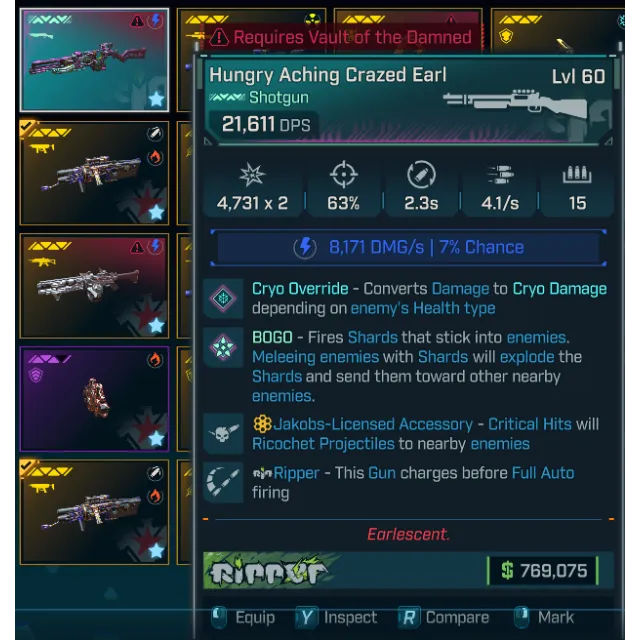Click the Ripper manufacturer logo banner

point(269,571)
